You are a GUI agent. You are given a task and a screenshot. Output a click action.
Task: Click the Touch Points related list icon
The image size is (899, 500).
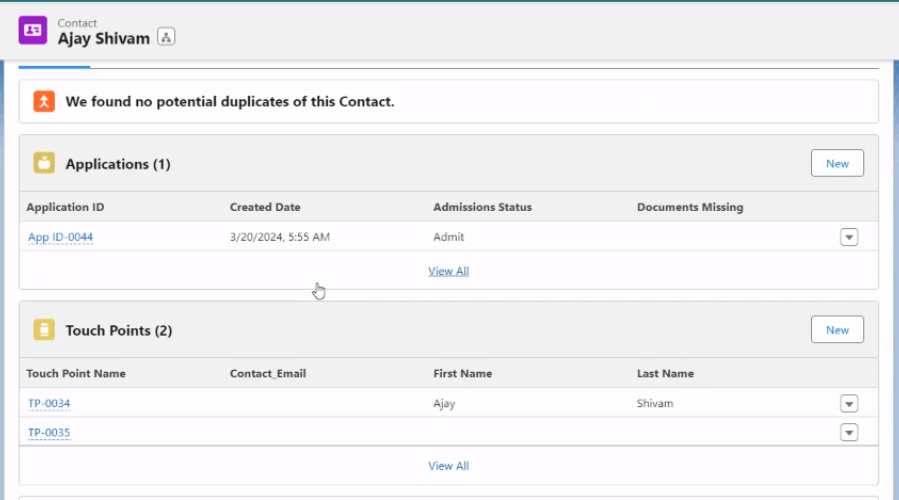(x=44, y=330)
